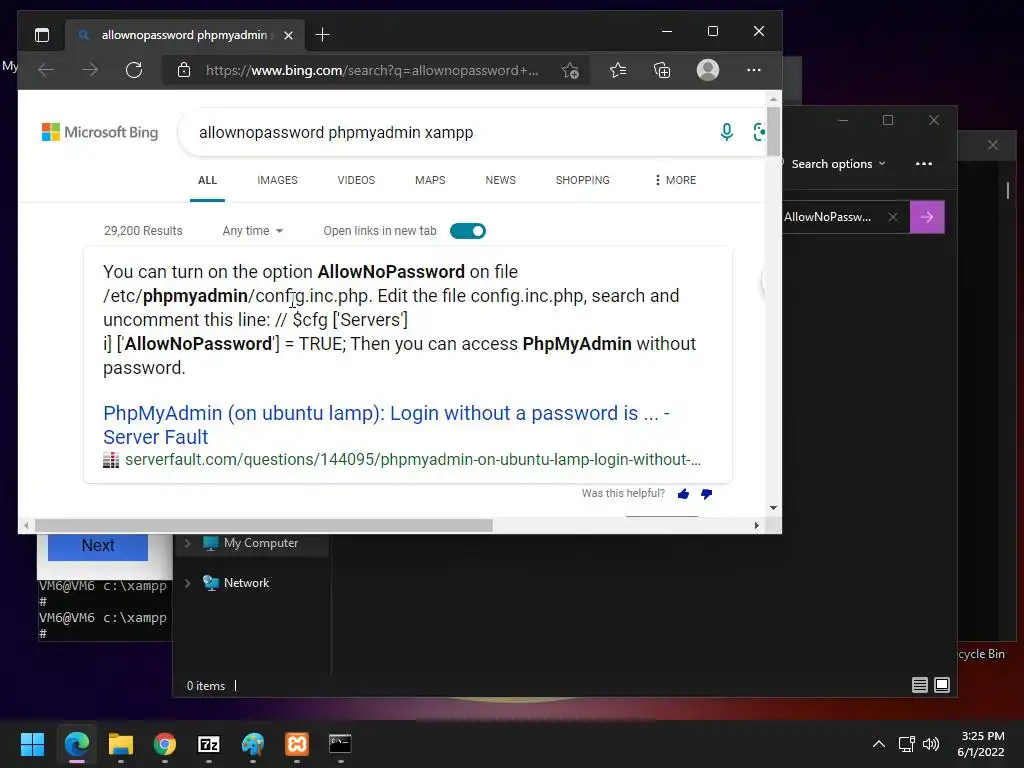This screenshot has width=1024, height=768.
Task: Show hidden system tray icons
Action: pyautogui.click(x=879, y=744)
